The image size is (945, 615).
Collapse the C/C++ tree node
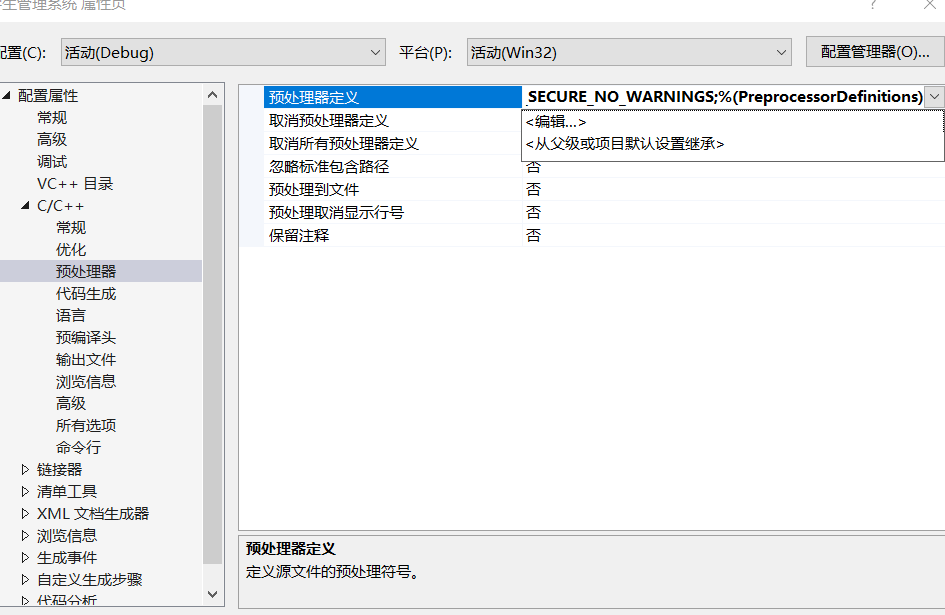25,206
